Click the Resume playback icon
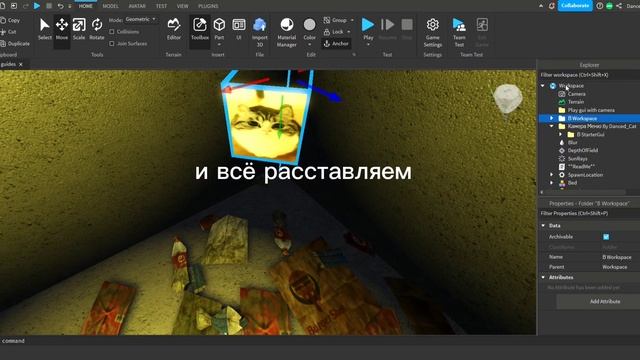This screenshot has width=640, height=360. point(387,25)
